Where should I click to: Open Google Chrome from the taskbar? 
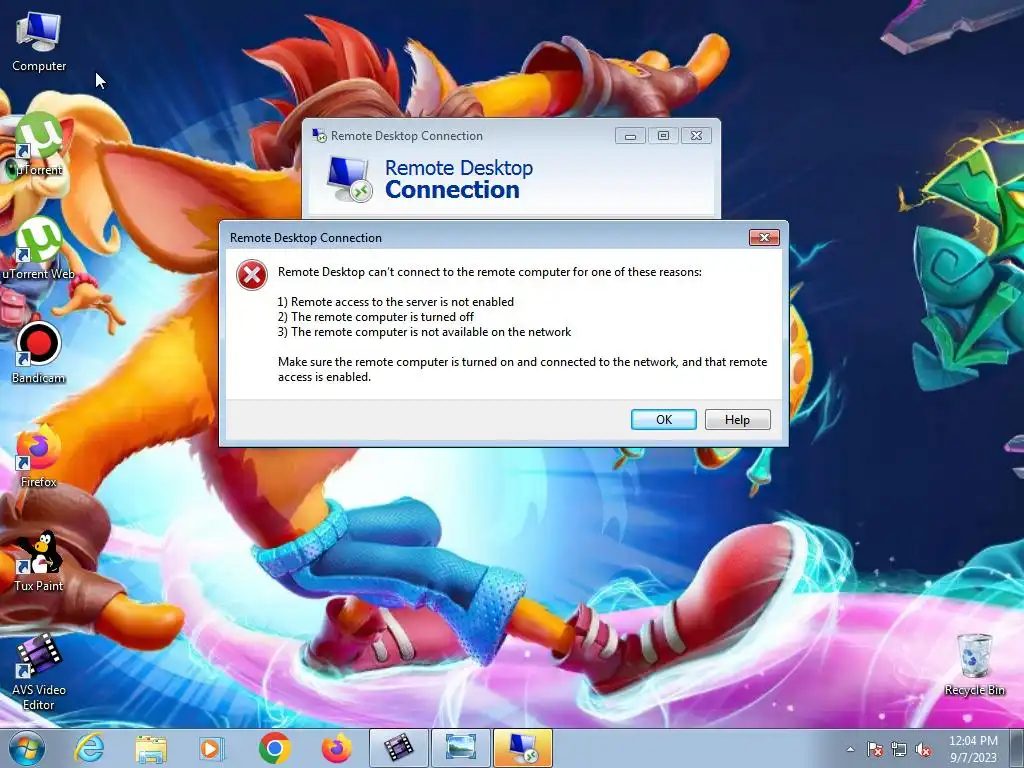pyautogui.click(x=274, y=748)
